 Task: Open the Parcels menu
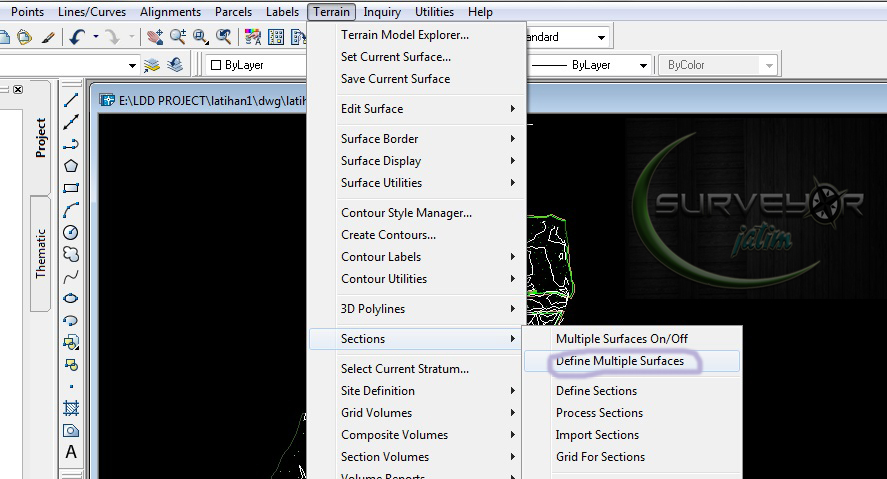tap(233, 12)
